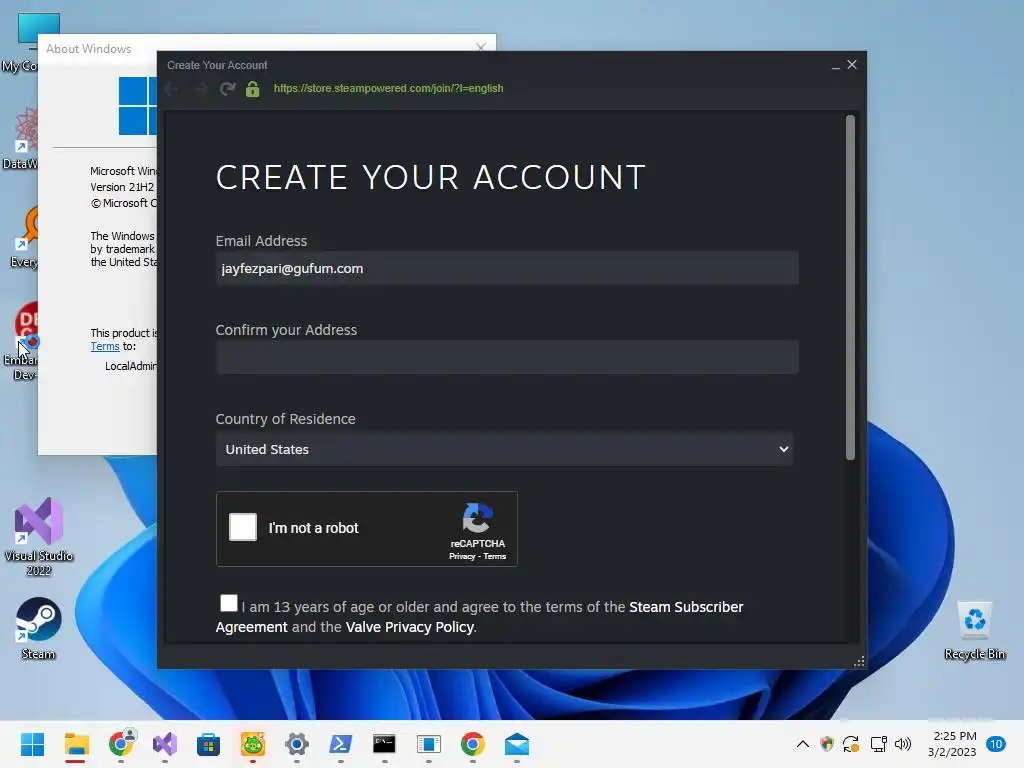This screenshot has width=1024, height=768.
Task: Open PowerShell from the taskbar
Action: 340,744
